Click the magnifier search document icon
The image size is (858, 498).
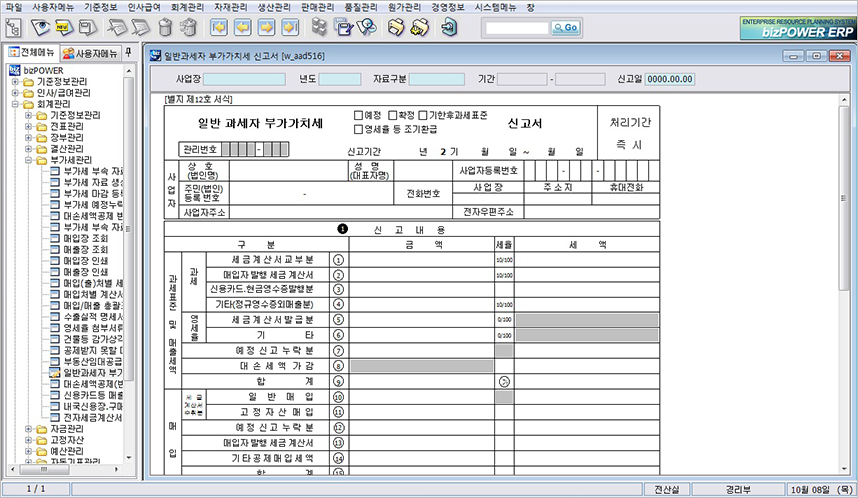(367, 27)
